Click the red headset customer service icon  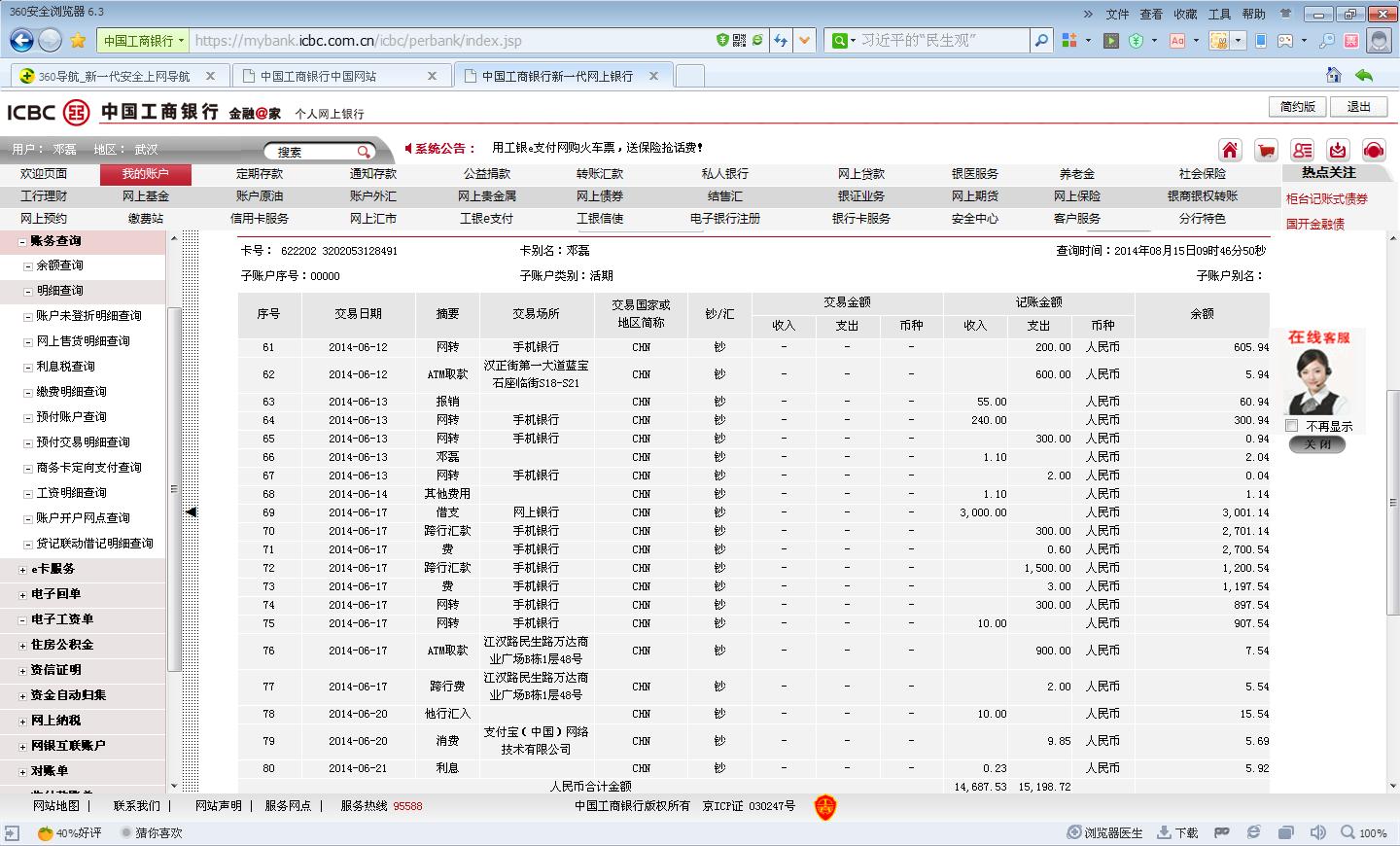click(1374, 150)
